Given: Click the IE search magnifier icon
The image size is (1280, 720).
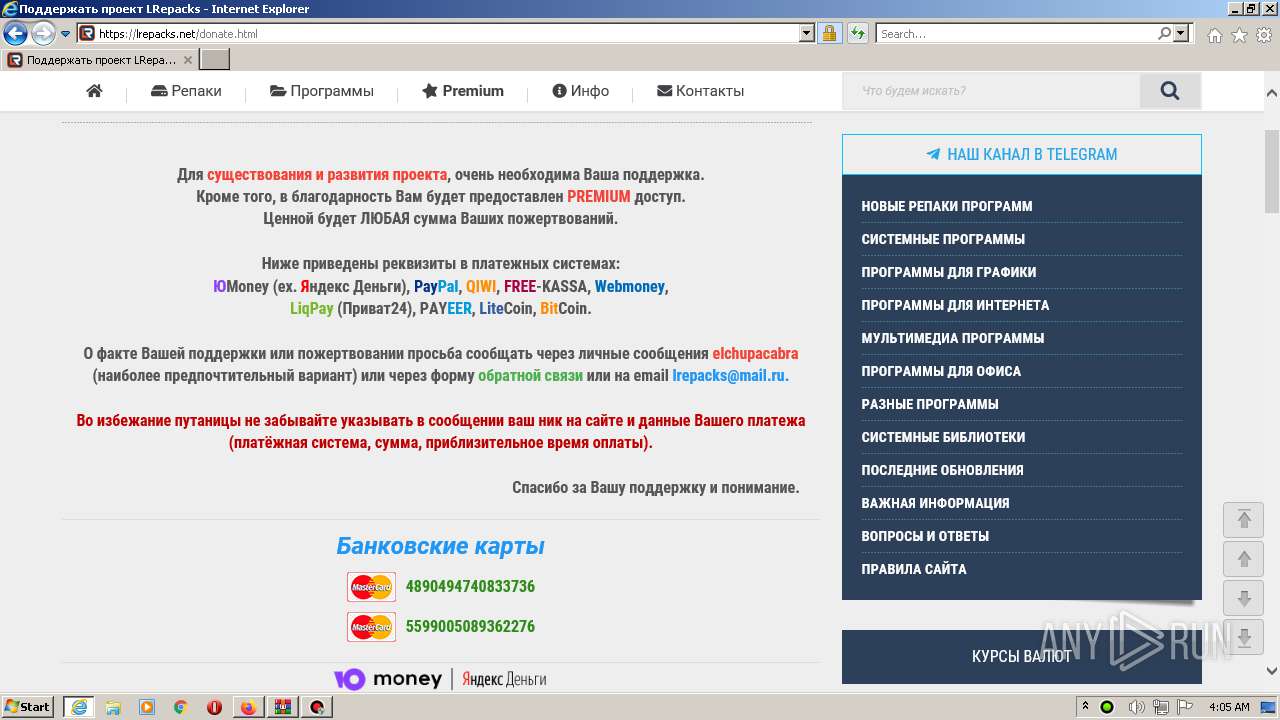Looking at the screenshot, I should point(1164,33).
